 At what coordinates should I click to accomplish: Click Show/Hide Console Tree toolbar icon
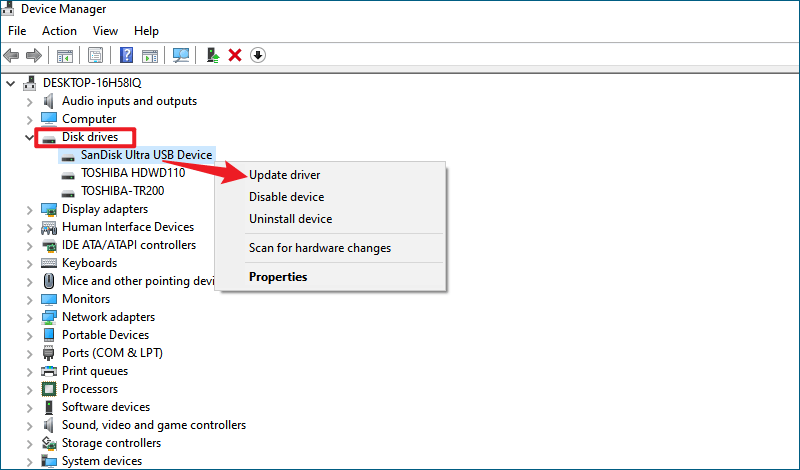[x=65, y=55]
